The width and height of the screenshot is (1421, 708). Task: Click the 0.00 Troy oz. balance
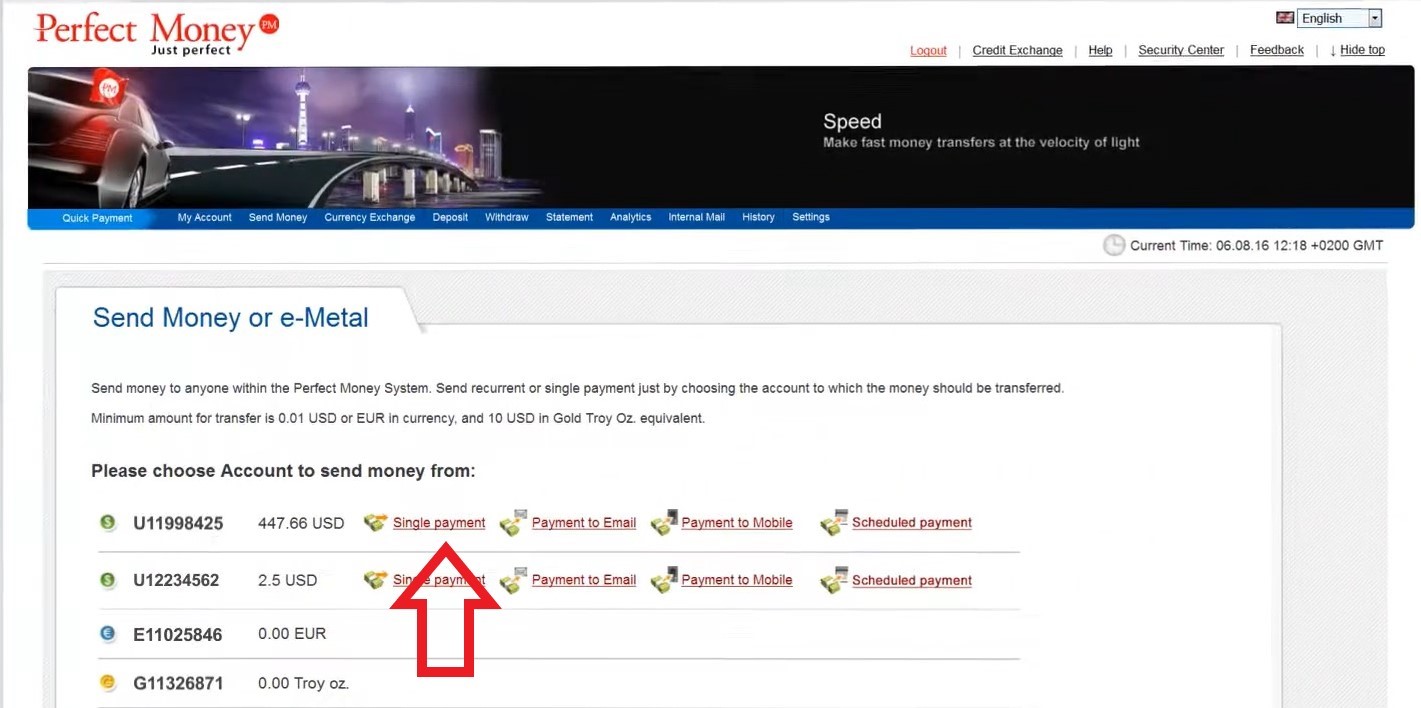click(x=303, y=684)
